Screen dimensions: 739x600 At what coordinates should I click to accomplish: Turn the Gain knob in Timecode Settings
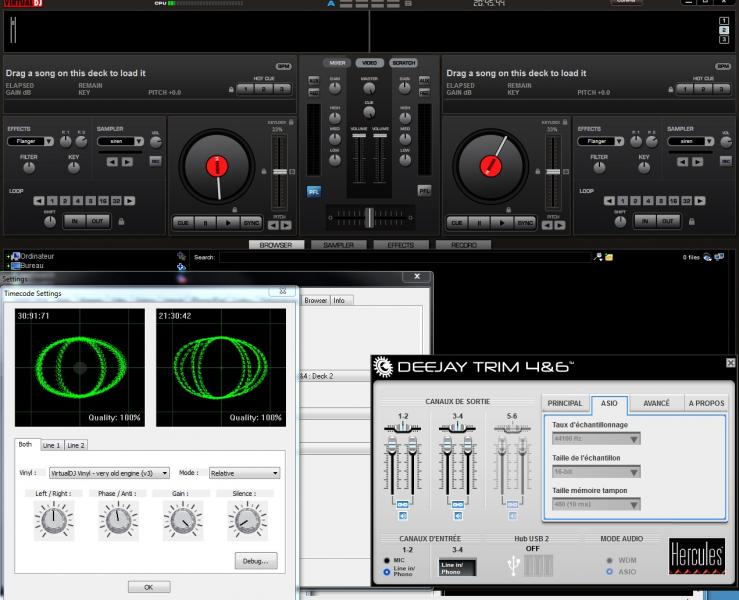[181, 518]
